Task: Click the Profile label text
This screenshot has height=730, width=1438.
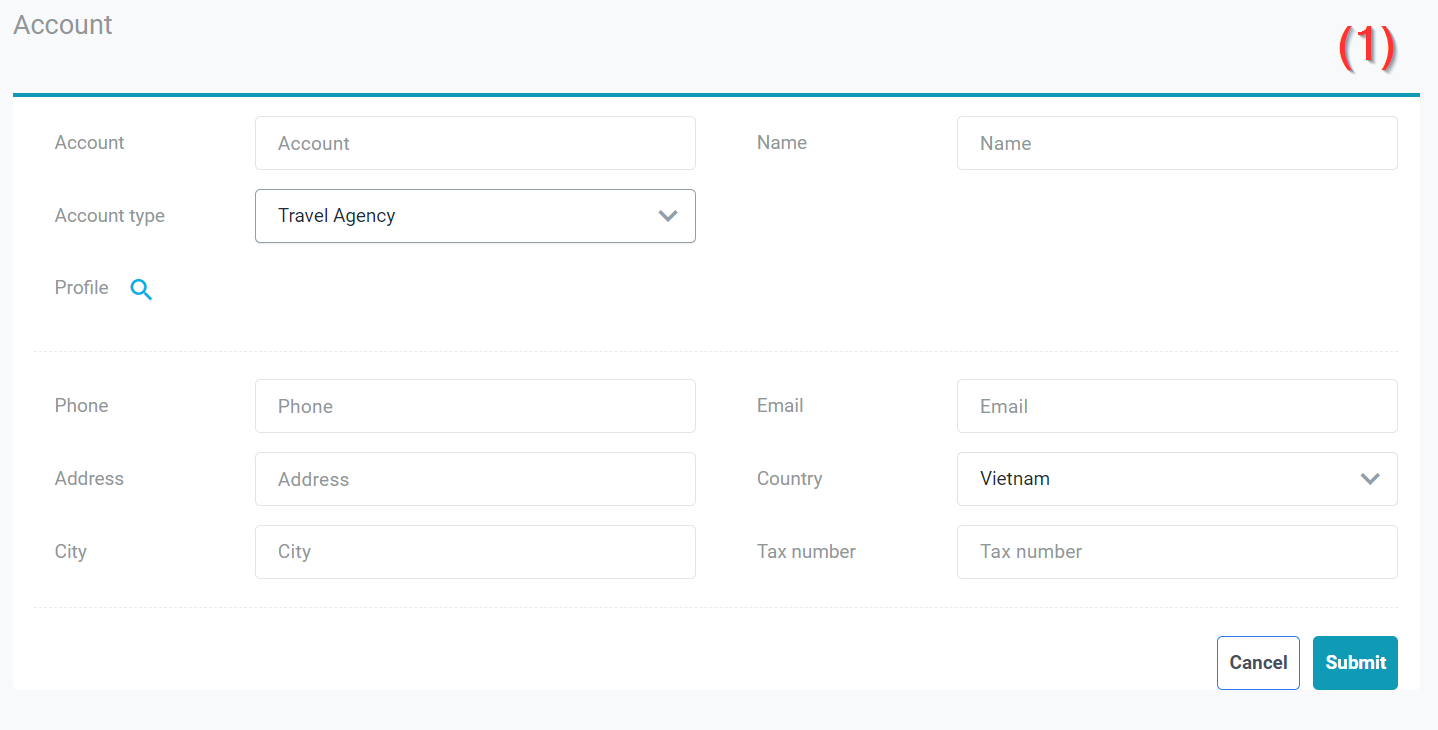Action: pyautogui.click(x=81, y=288)
